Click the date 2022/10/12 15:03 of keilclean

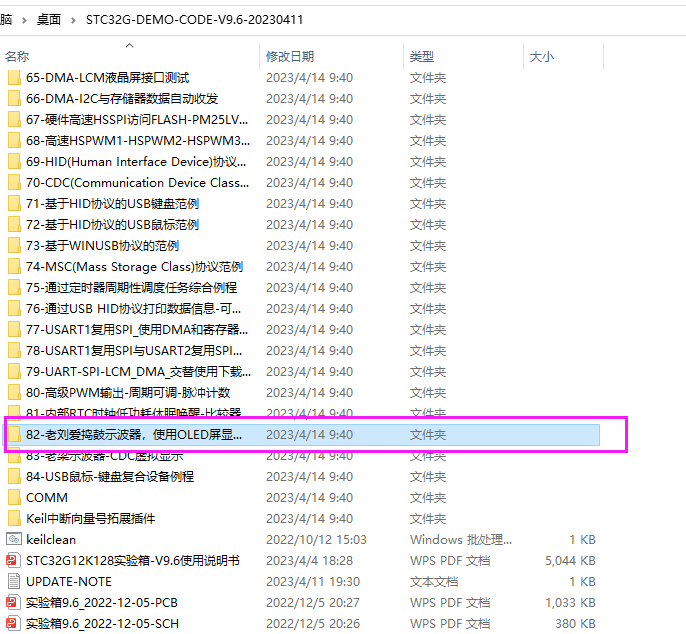click(316, 540)
